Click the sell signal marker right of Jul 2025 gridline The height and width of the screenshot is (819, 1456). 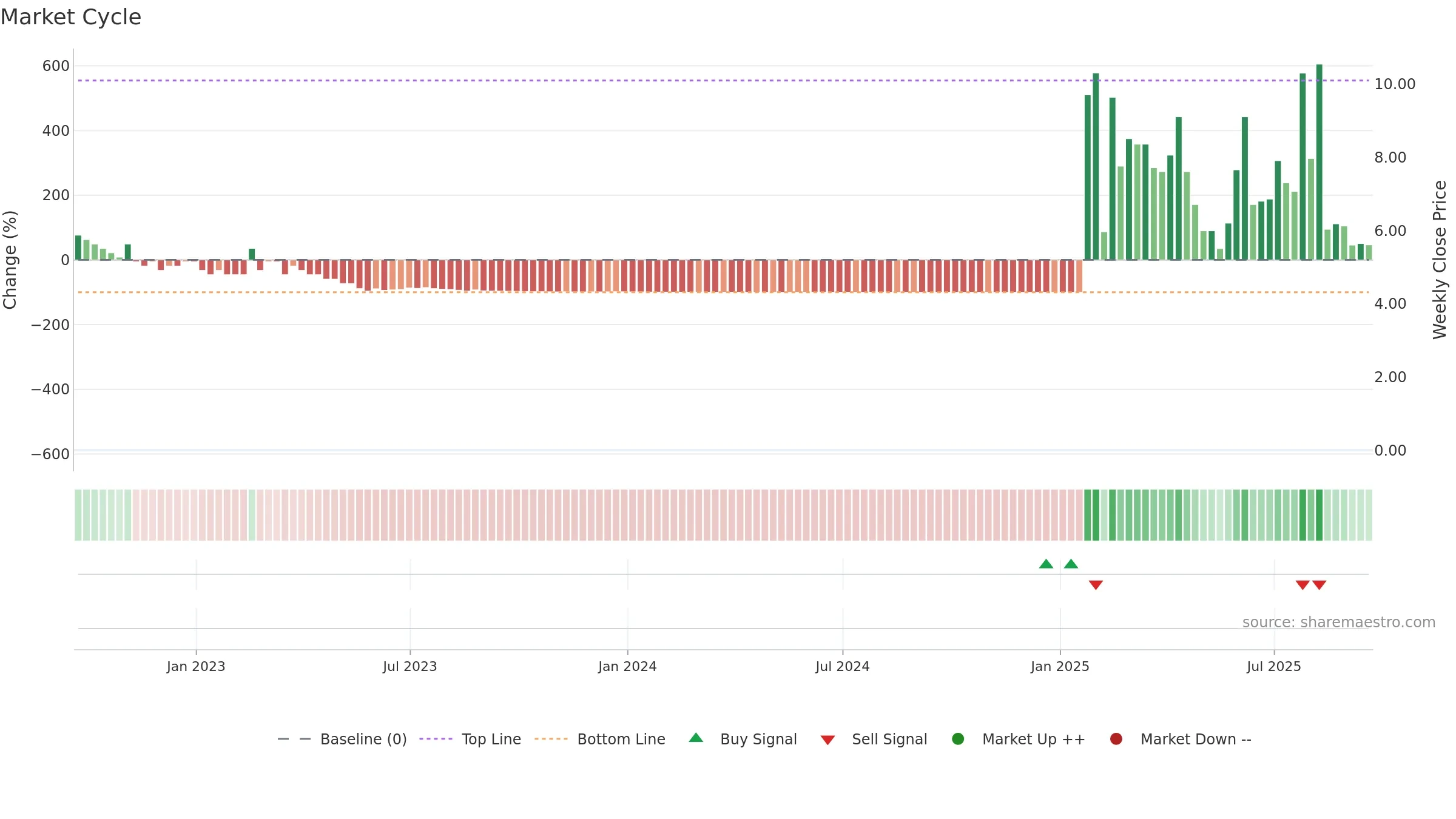1303,585
